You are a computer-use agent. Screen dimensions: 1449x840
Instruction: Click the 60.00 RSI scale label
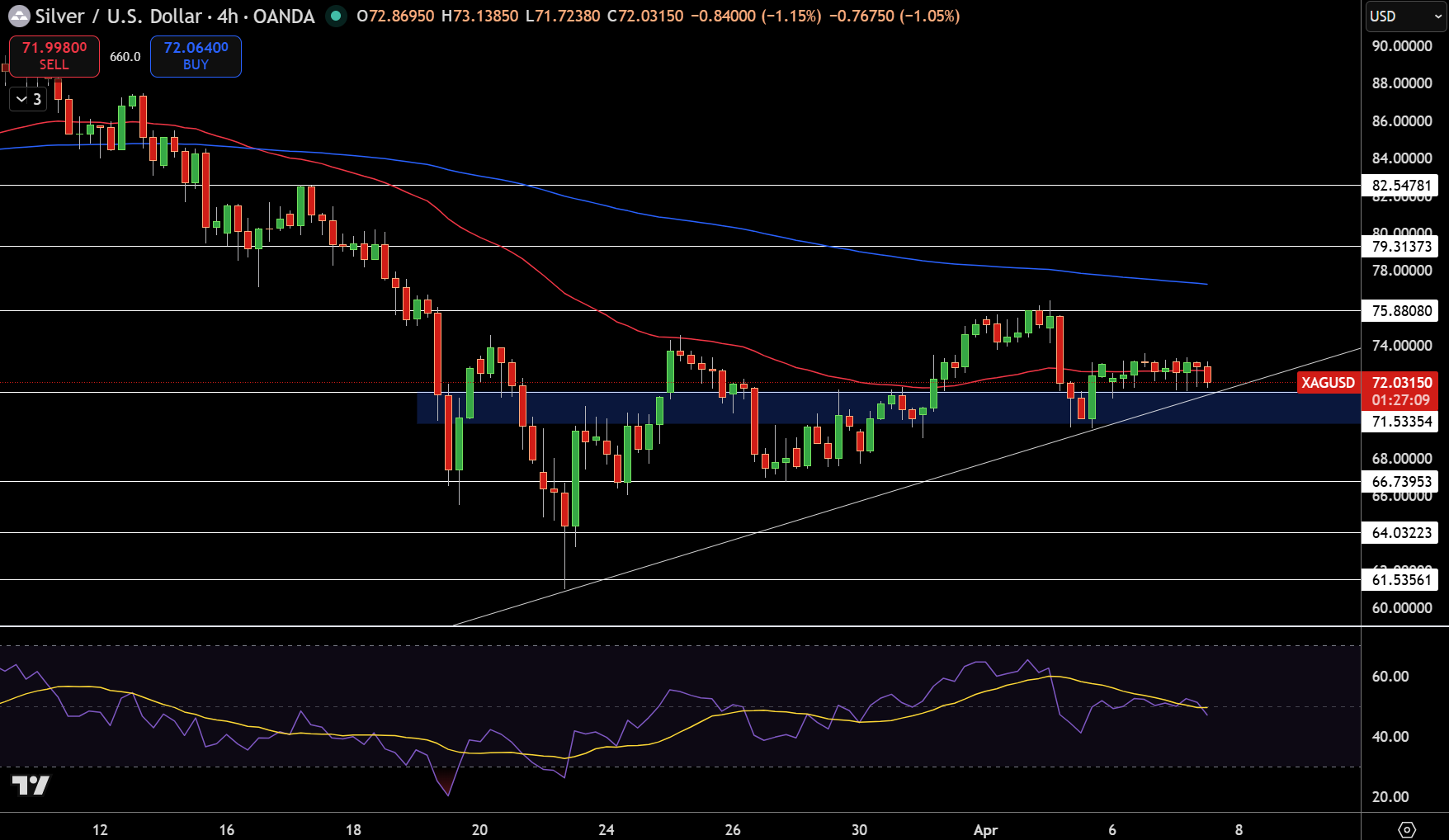pos(1390,677)
